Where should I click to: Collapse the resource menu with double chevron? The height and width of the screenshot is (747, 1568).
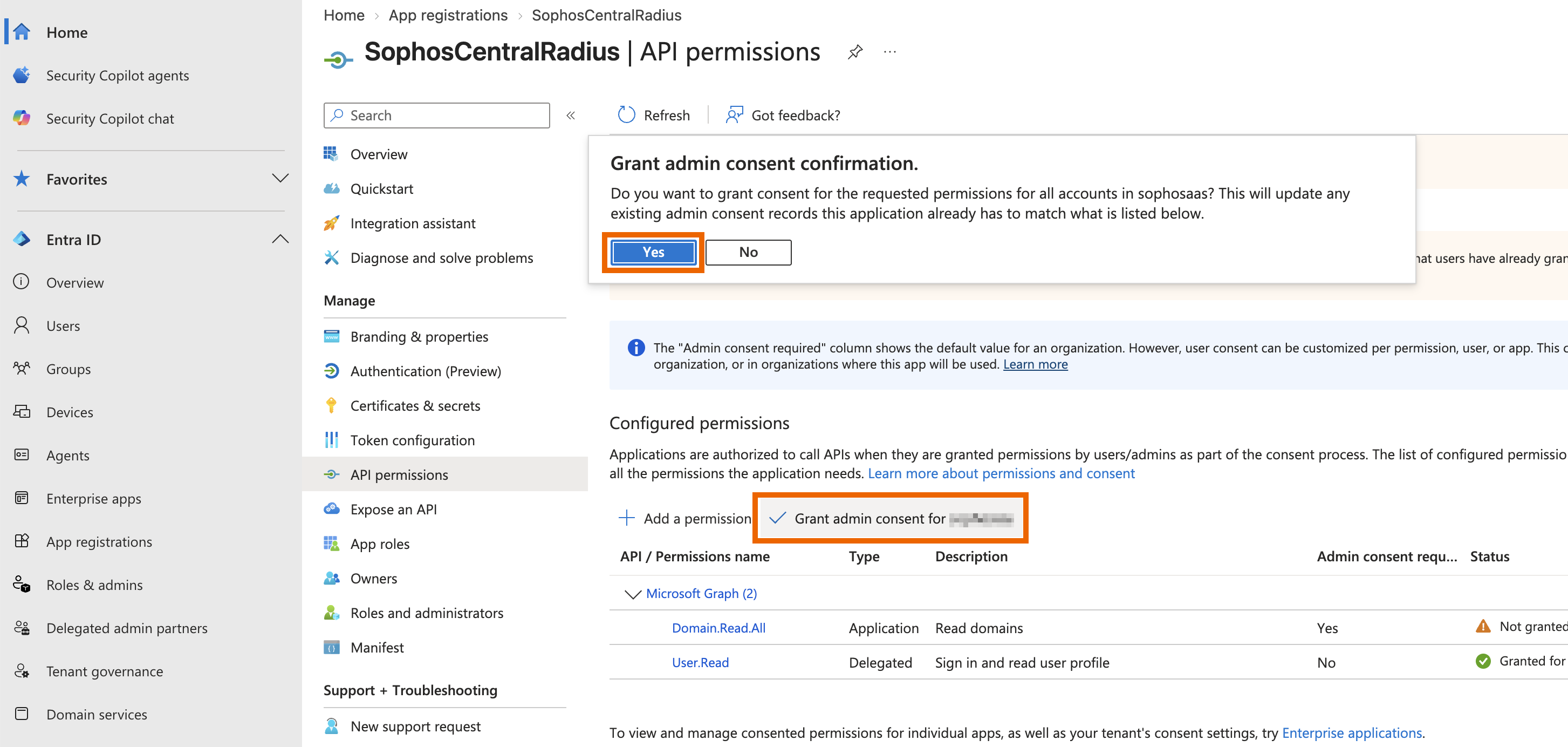571,115
